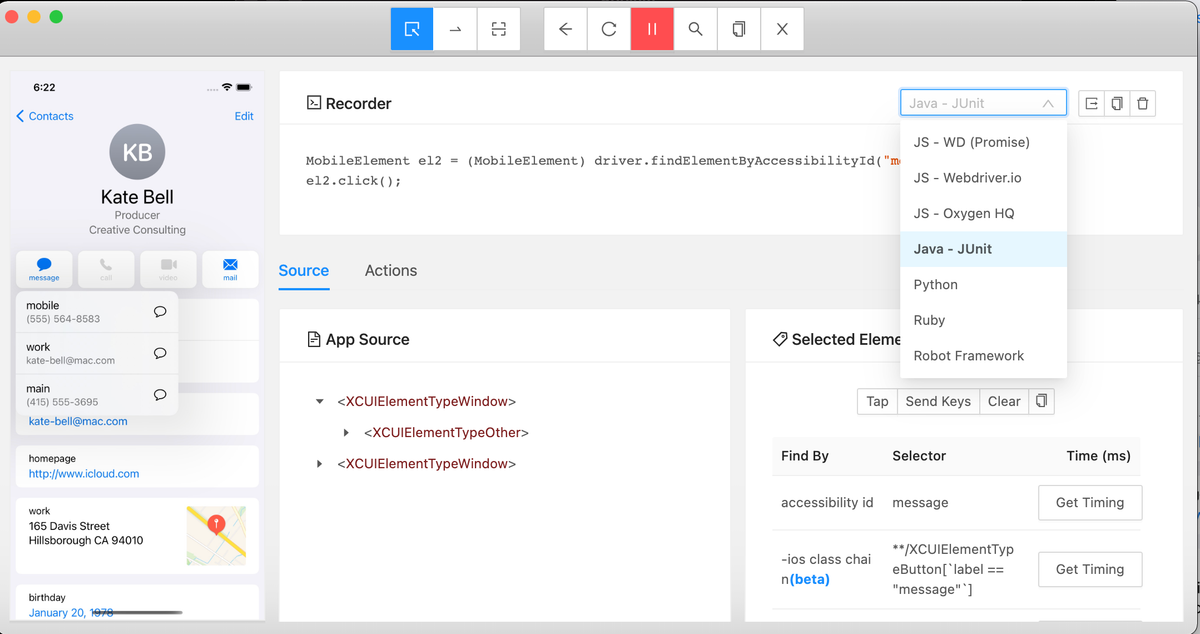Screen dimensions: 1200x634
Task: Click the back navigation icon
Action: click(565, 28)
